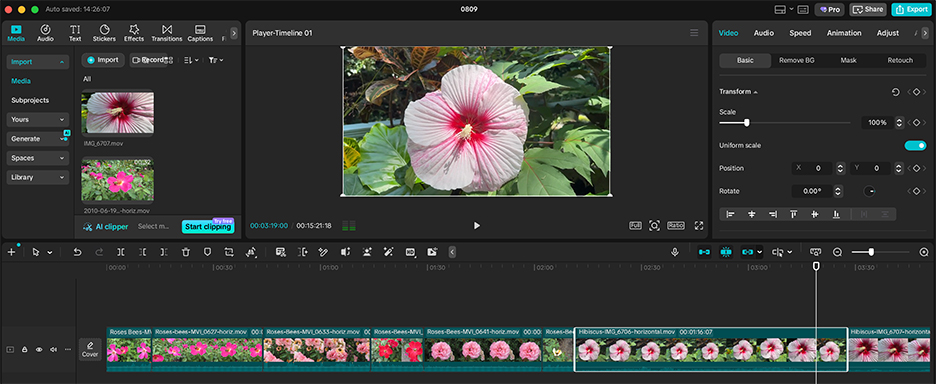Click the fit-timeline preview icon beside zoom out
Screen dimensions: 936x384
click(815, 252)
